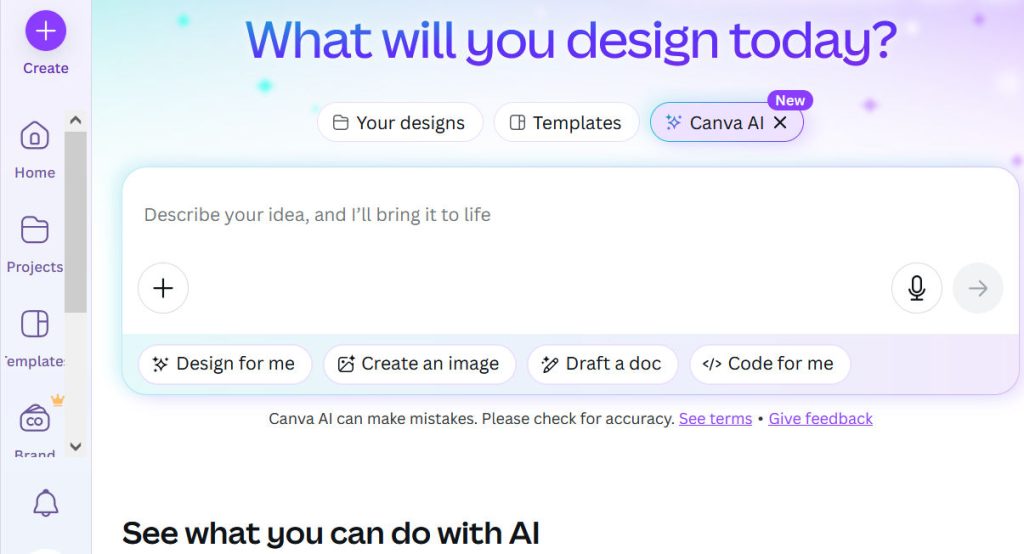1024x554 pixels.
Task: Switch to Your designs tab
Action: tap(400, 122)
